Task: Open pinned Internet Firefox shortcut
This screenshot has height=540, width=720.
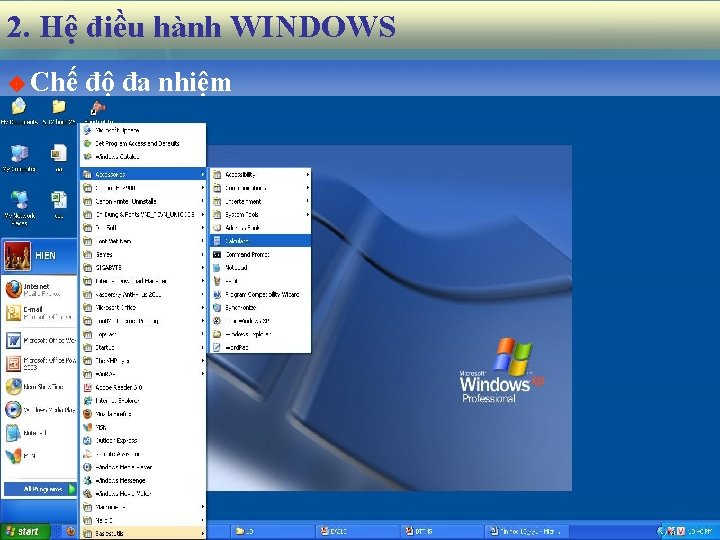Action: click(40, 289)
